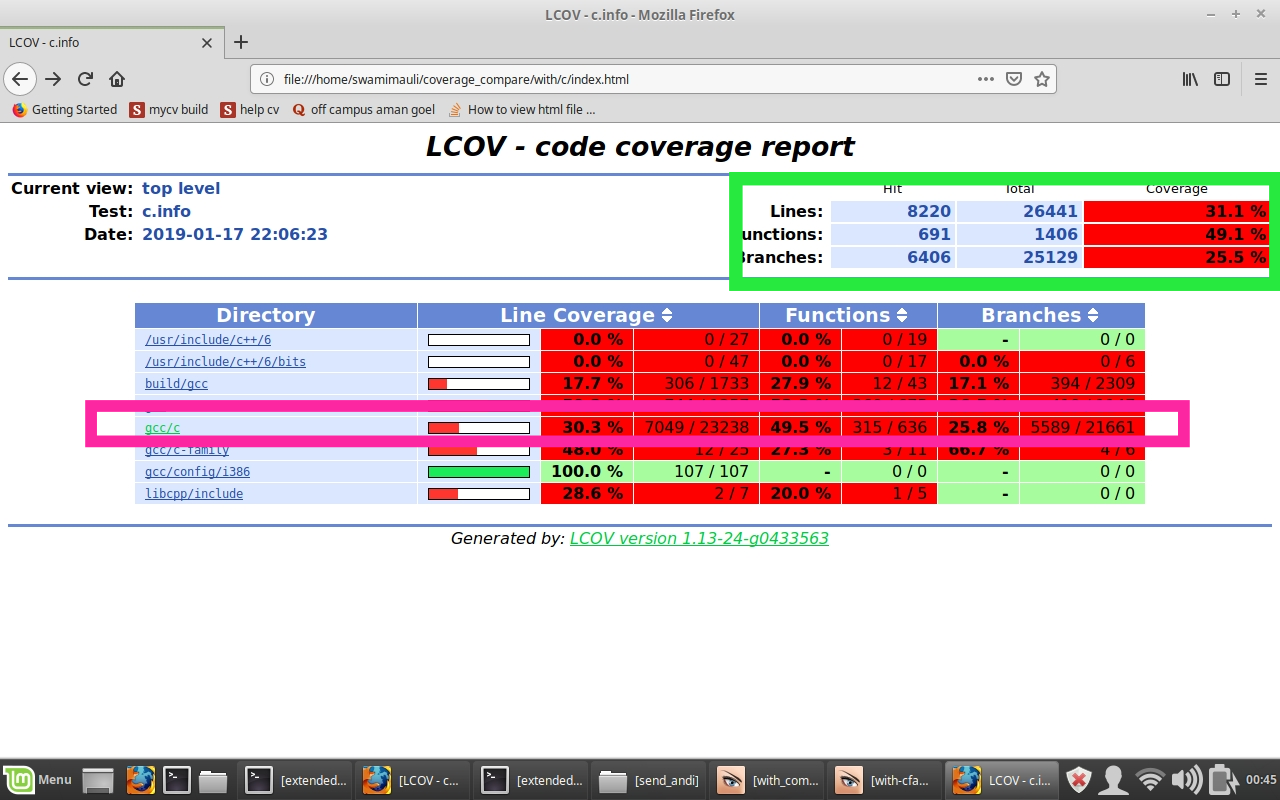Image resolution: width=1280 pixels, height=800 pixels.
Task: Open the Firefox Library menu
Action: (x=1190, y=79)
